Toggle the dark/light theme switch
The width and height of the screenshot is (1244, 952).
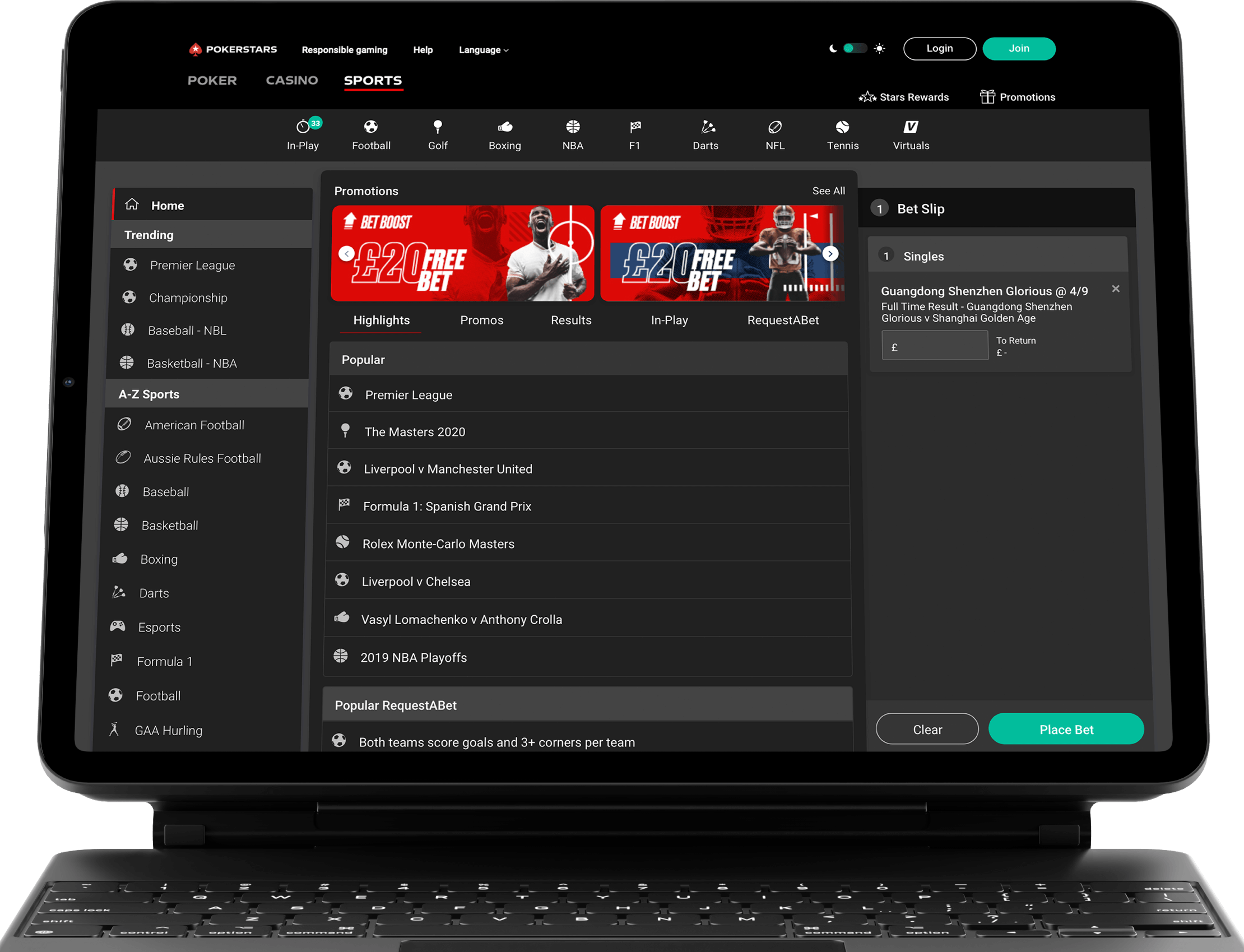point(855,48)
